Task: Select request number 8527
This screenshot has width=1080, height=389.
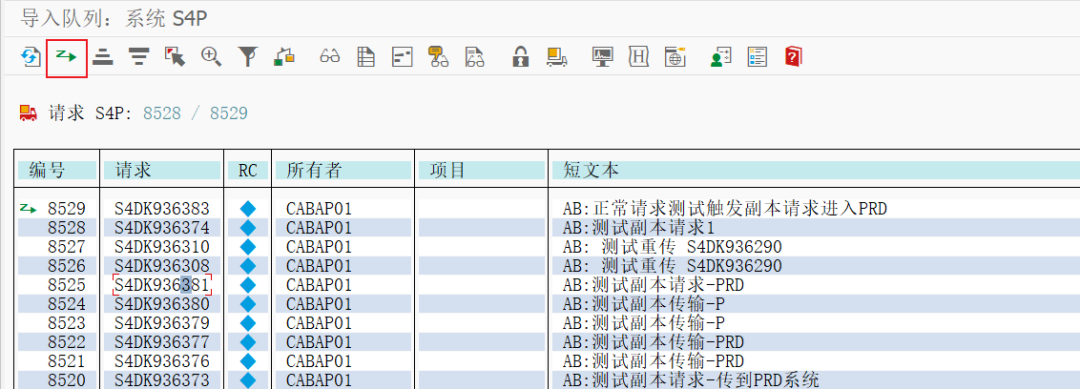Action: click(x=67, y=246)
